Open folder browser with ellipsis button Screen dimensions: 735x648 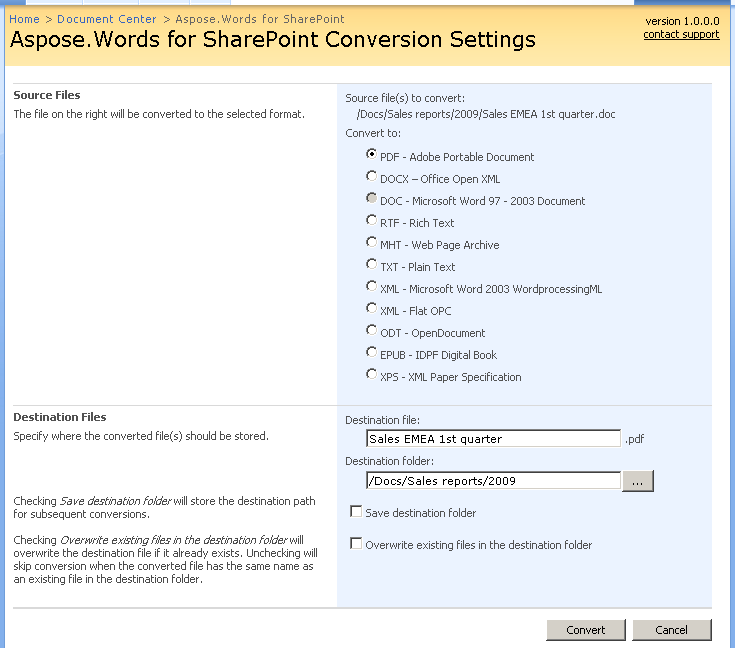pyautogui.click(x=637, y=481)
